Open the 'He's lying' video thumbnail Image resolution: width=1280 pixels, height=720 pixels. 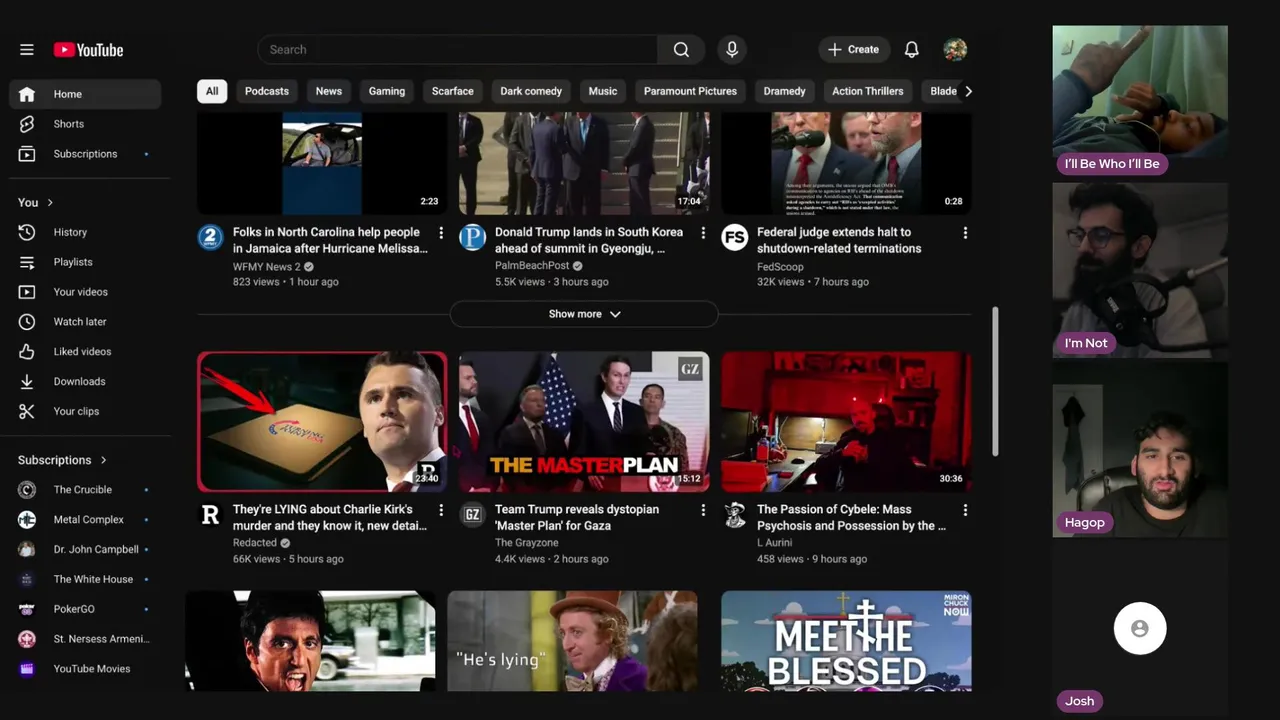pos(572,641)
